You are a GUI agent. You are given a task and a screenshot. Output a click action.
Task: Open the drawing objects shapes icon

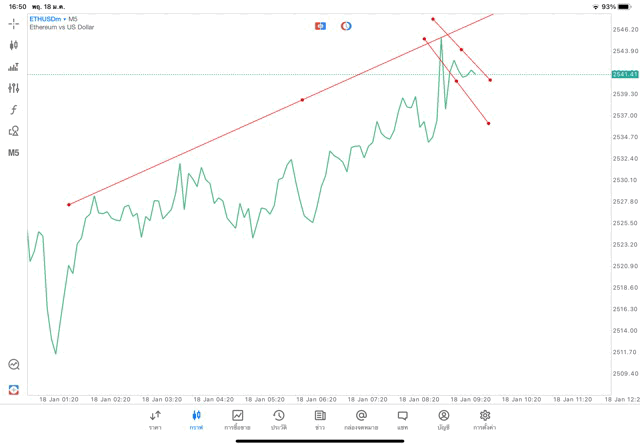tap(14, 131)
